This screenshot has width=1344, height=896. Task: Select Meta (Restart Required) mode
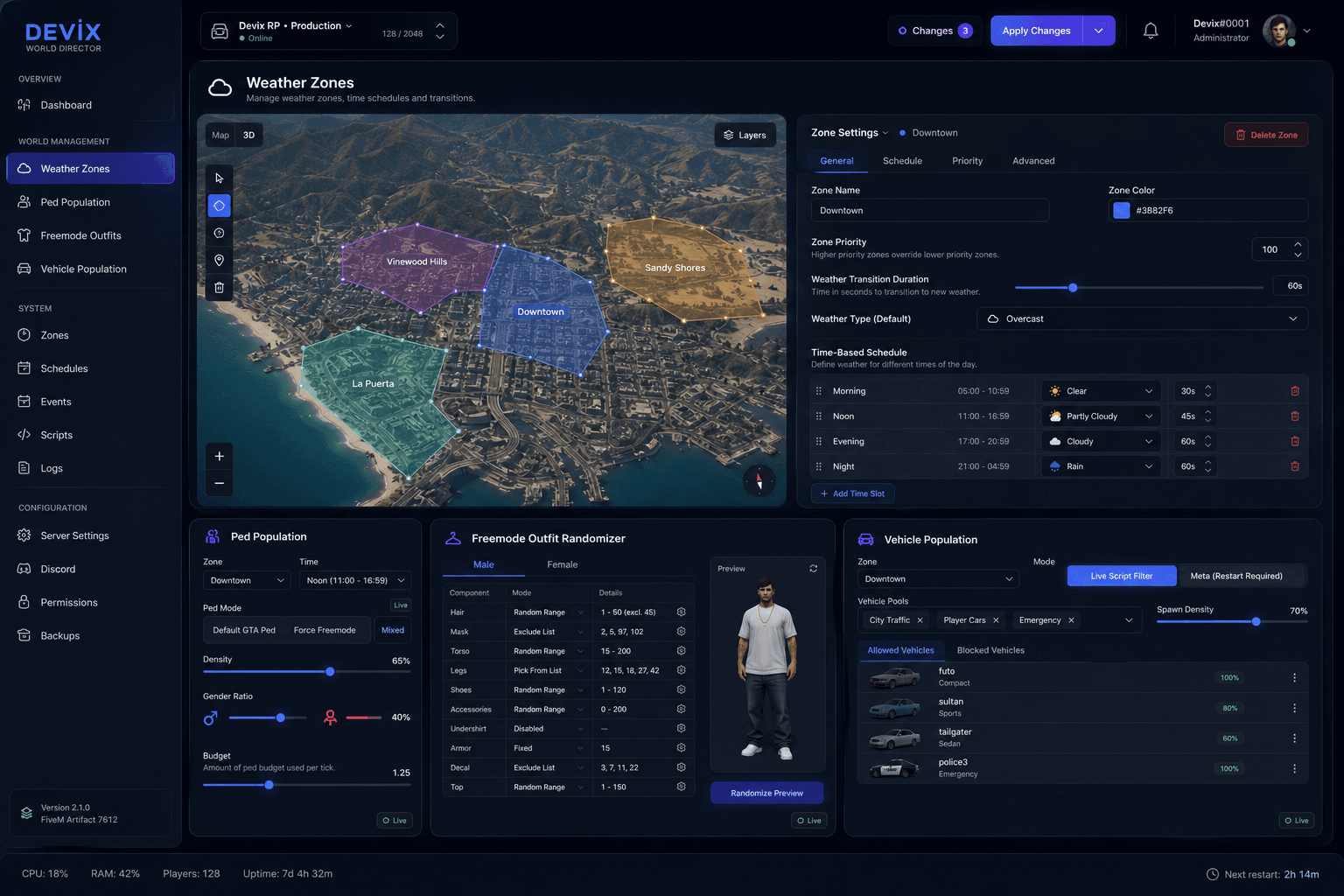pos(1236,576)
